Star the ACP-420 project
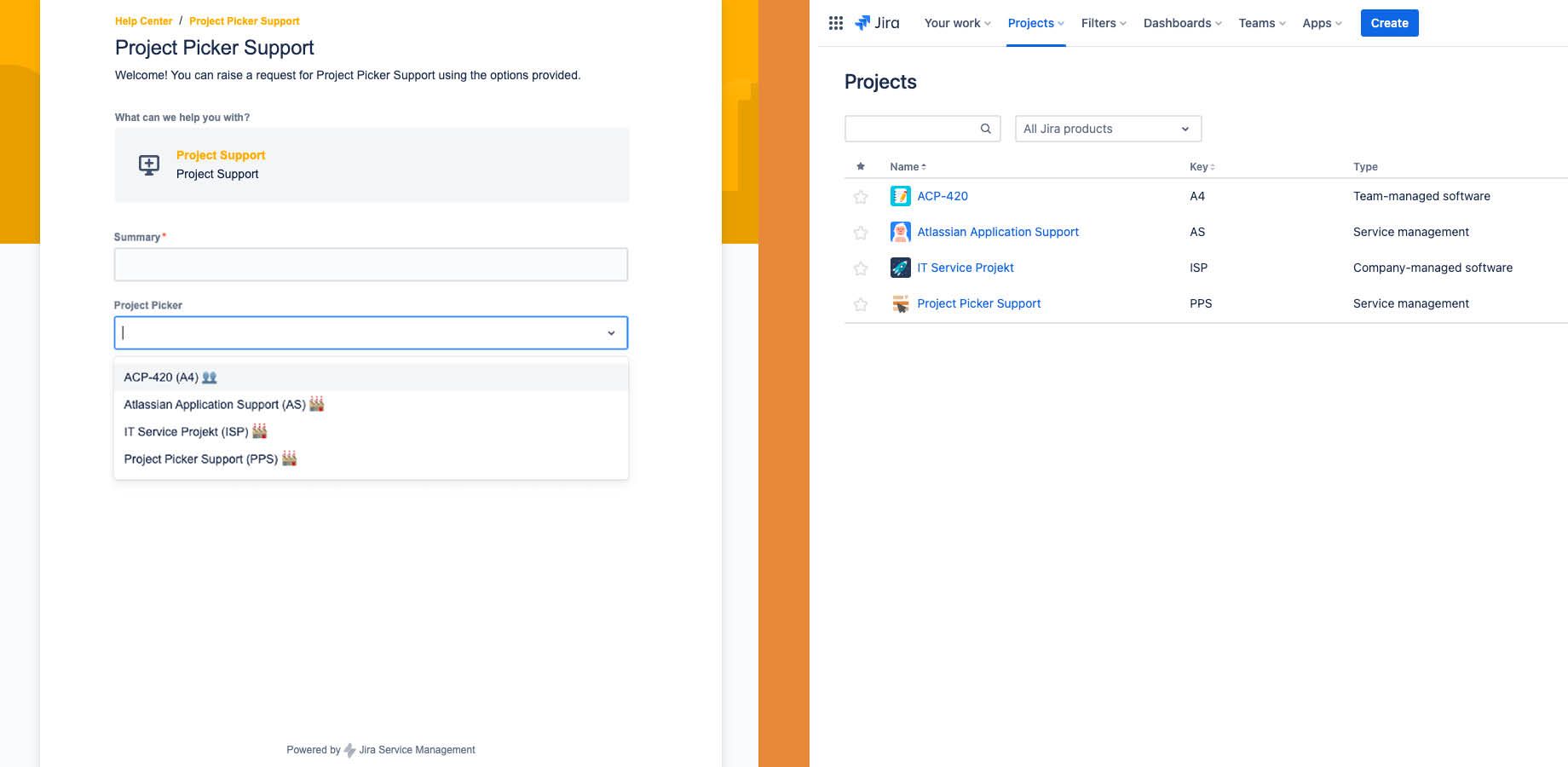Image resolution: width=1568 pixels, height=767 pixels. pos(861,197)
